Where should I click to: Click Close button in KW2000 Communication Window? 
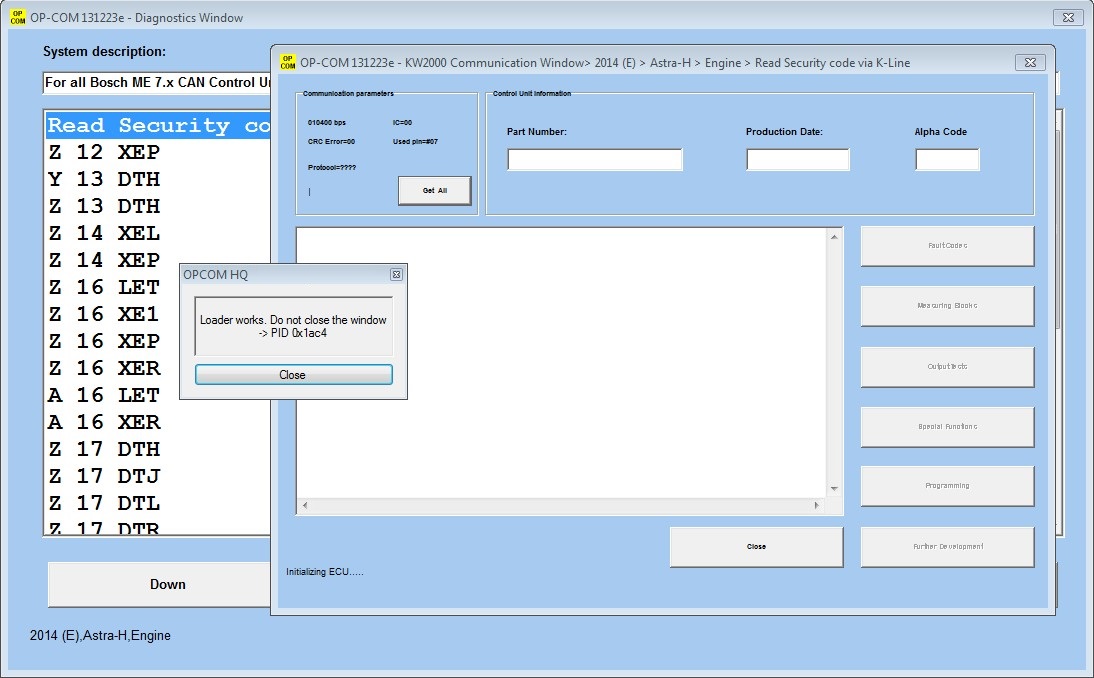[756, 546]
